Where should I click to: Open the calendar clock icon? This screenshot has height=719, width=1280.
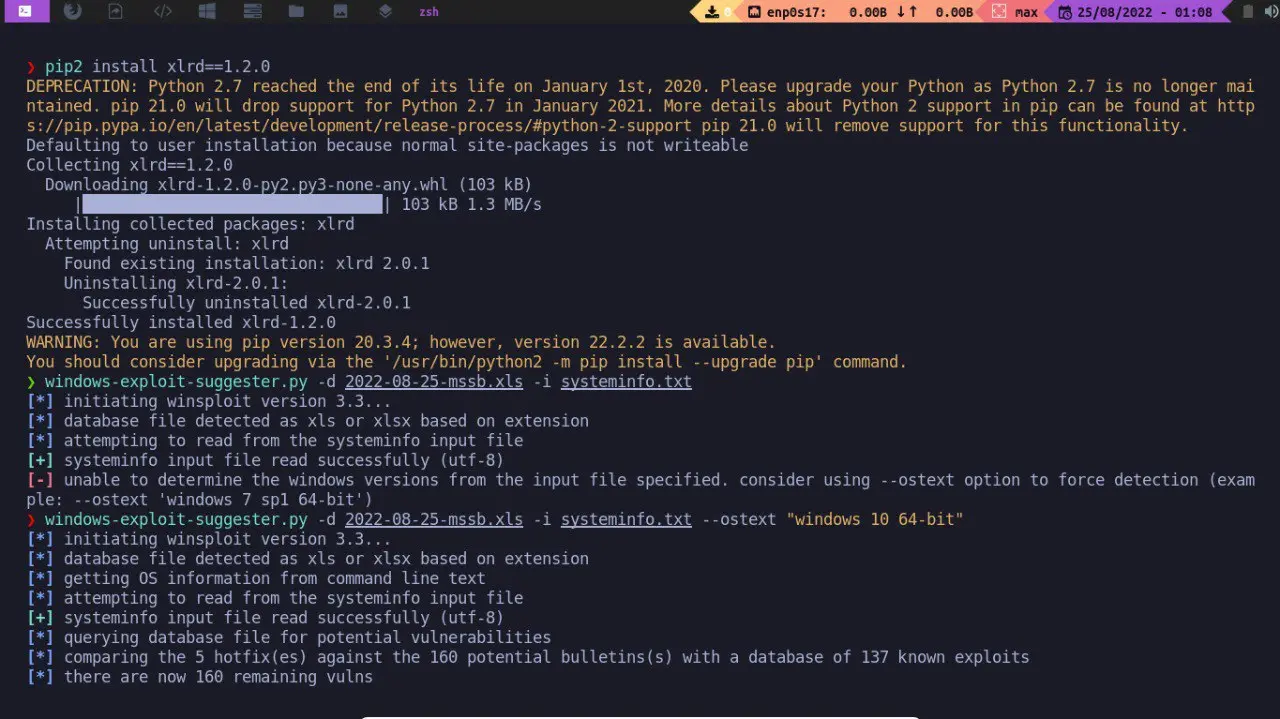click(1065, 12)
